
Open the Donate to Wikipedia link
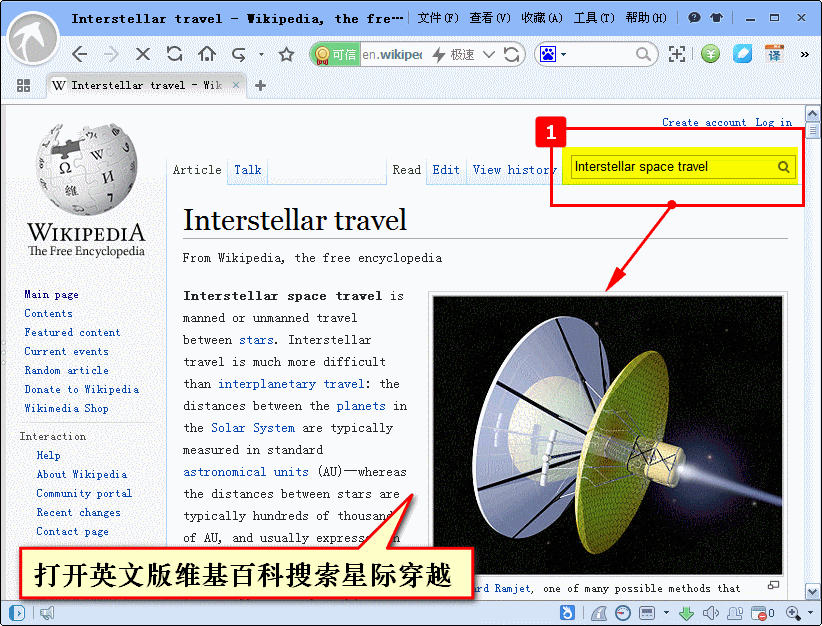click(x=82, y=389)
